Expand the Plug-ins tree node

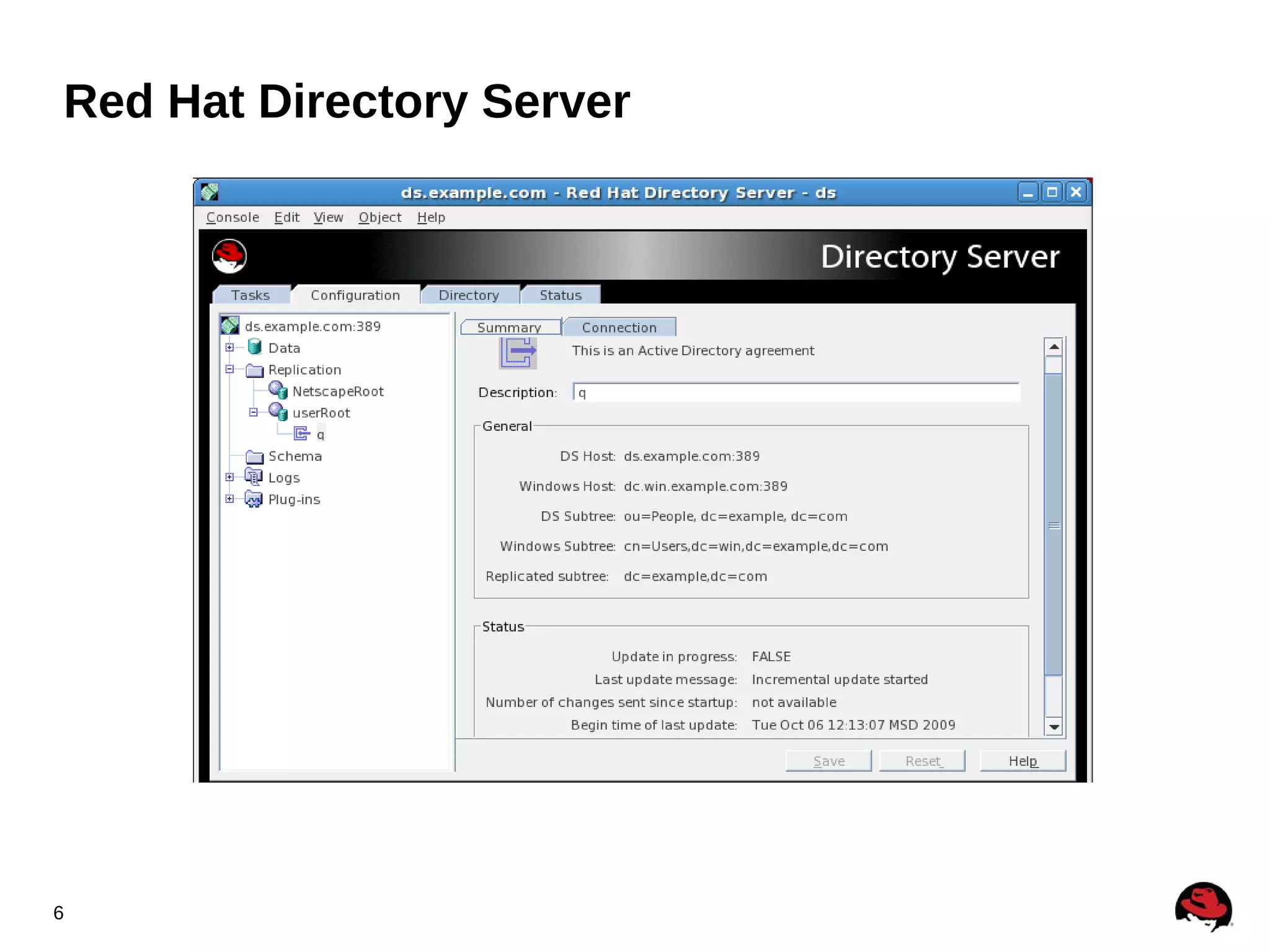(x=229, y=499)
